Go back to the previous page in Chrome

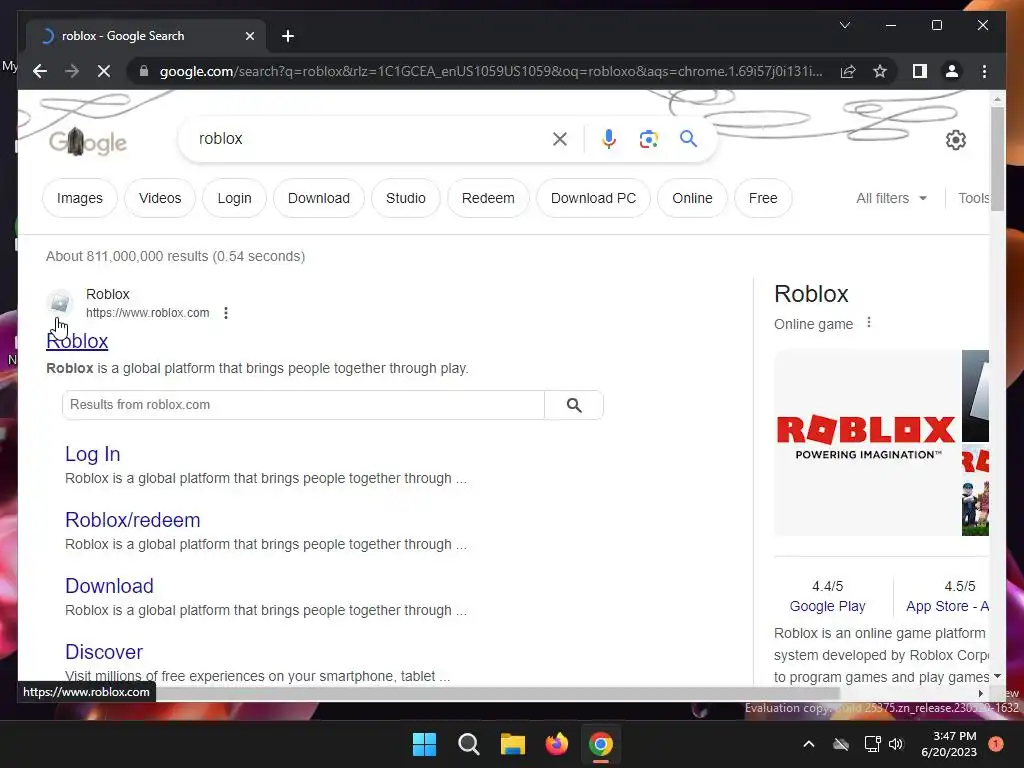(40, 71)
